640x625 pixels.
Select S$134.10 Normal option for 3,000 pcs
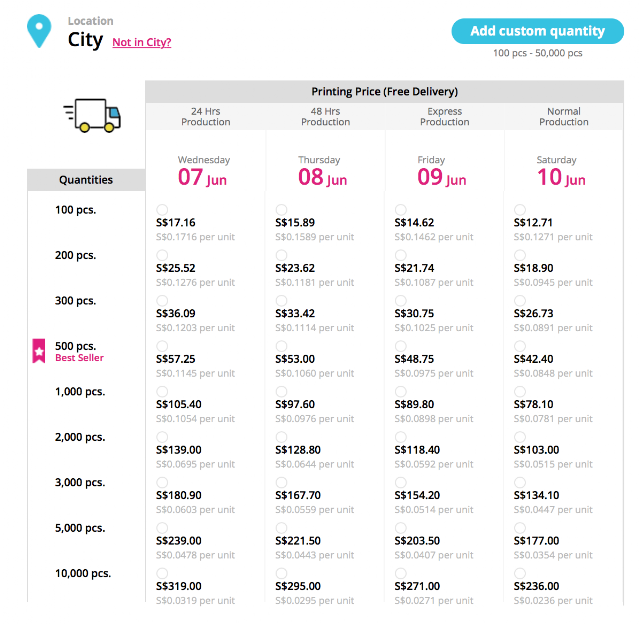coord(520,482)
